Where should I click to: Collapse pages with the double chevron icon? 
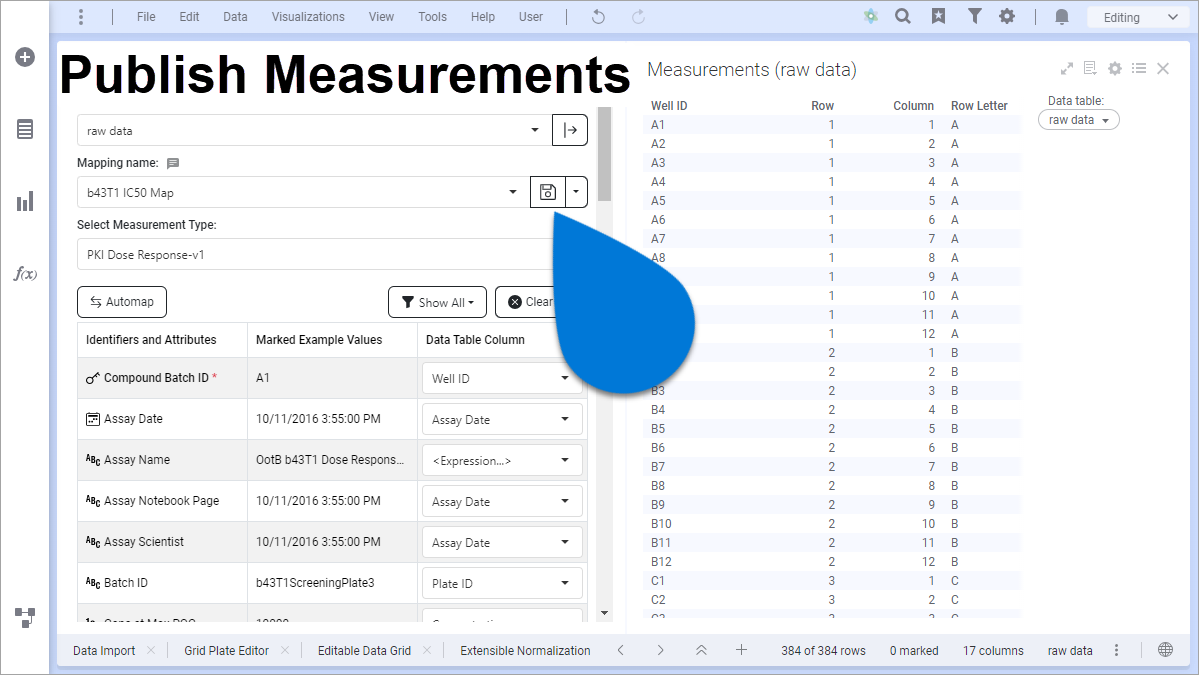tap(701, 650)
